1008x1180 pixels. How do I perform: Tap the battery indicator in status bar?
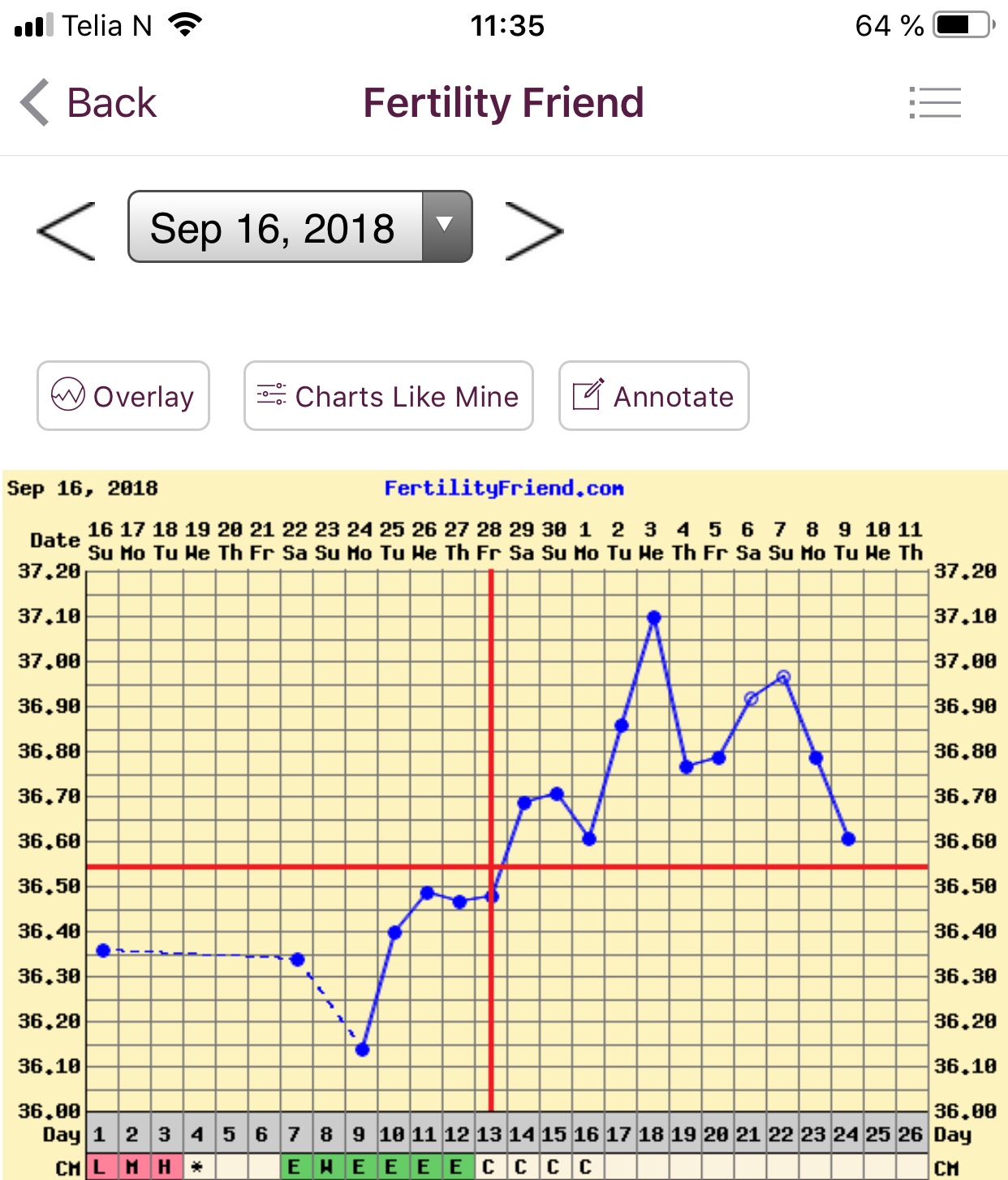coord(963,25)
